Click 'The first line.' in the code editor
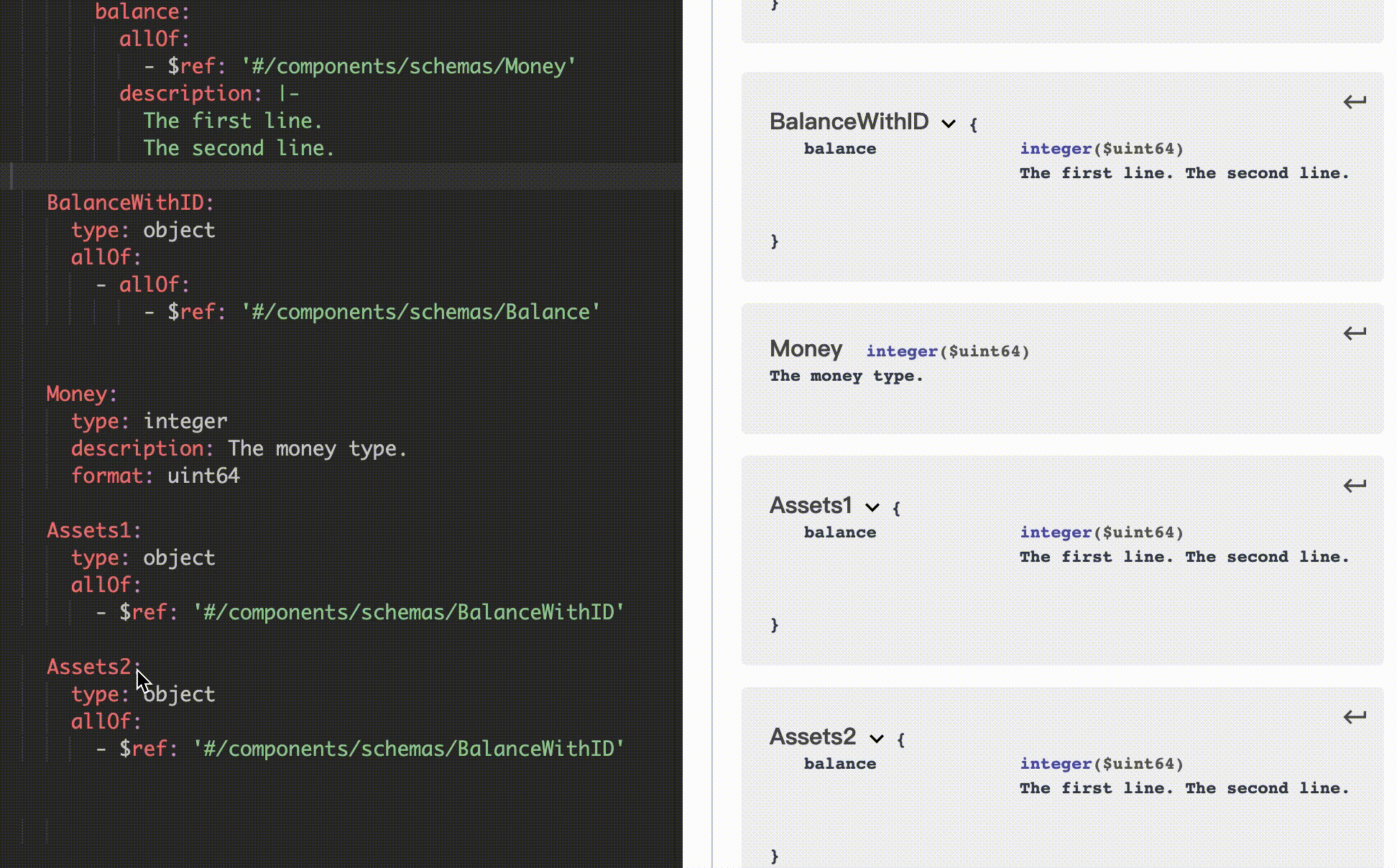This screenshot has width=1397, height=868. pyautogui.click(x=233, y=121)
